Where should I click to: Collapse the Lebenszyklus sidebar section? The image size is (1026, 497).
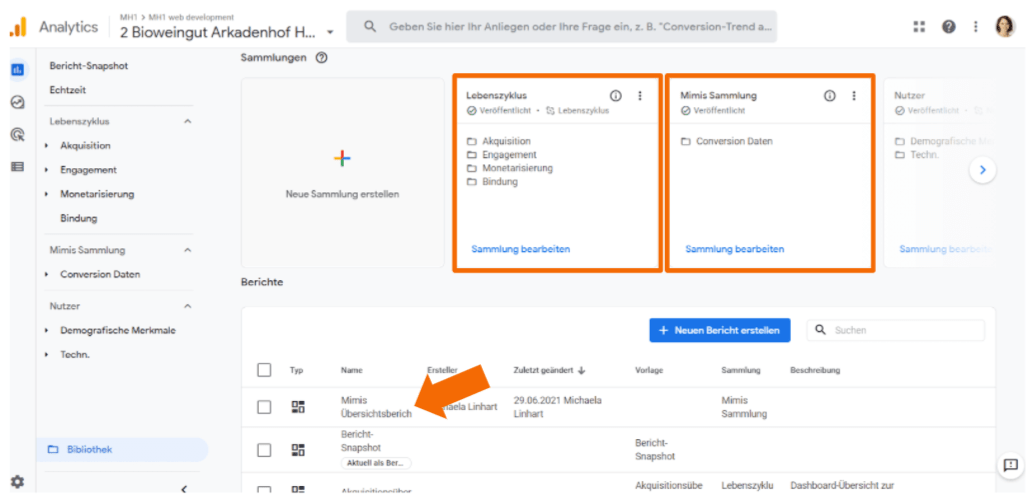188,122
